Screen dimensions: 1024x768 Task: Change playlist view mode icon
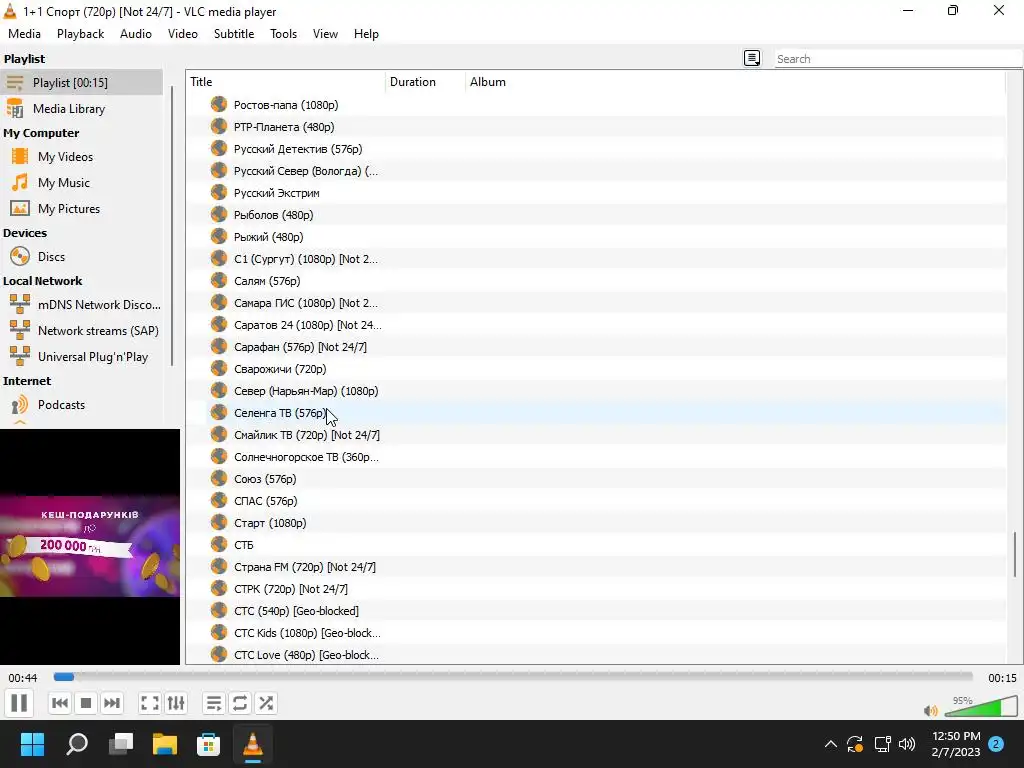pos(752,59)
